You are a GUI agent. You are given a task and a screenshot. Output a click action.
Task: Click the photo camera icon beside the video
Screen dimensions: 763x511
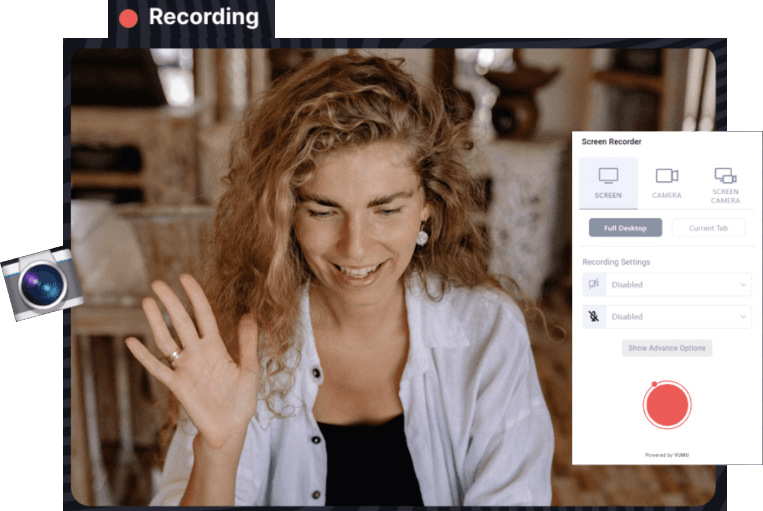[41, 283]
